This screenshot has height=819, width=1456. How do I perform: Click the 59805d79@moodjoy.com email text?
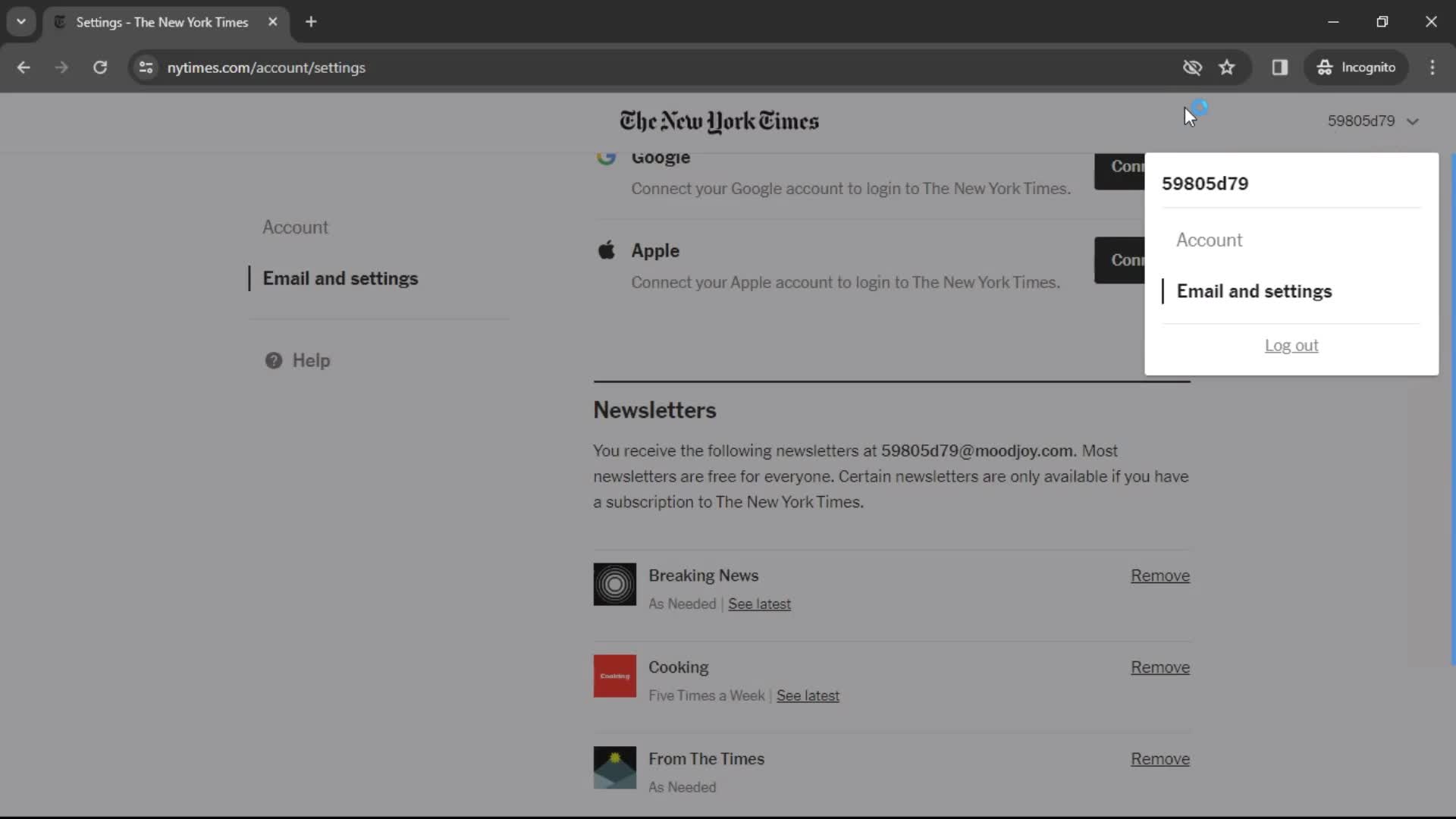[977, 451]
